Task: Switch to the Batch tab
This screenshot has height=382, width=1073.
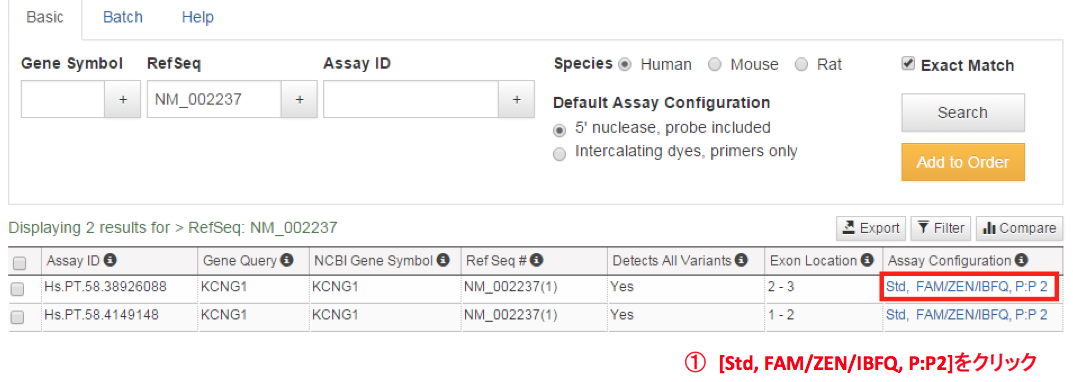Action: [122, 17]
